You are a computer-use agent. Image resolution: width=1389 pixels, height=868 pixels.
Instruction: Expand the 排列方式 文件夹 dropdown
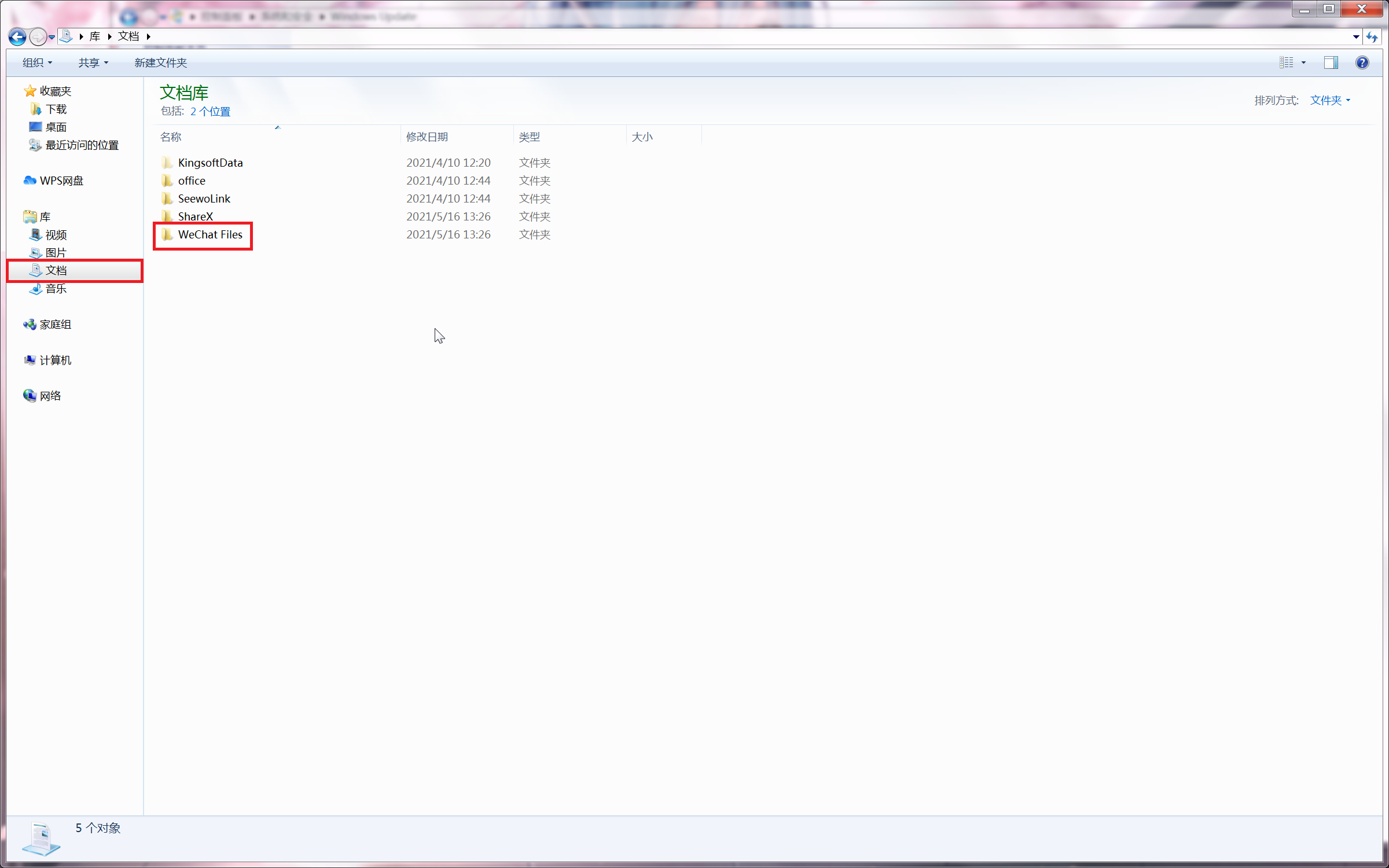point(1329,100)
